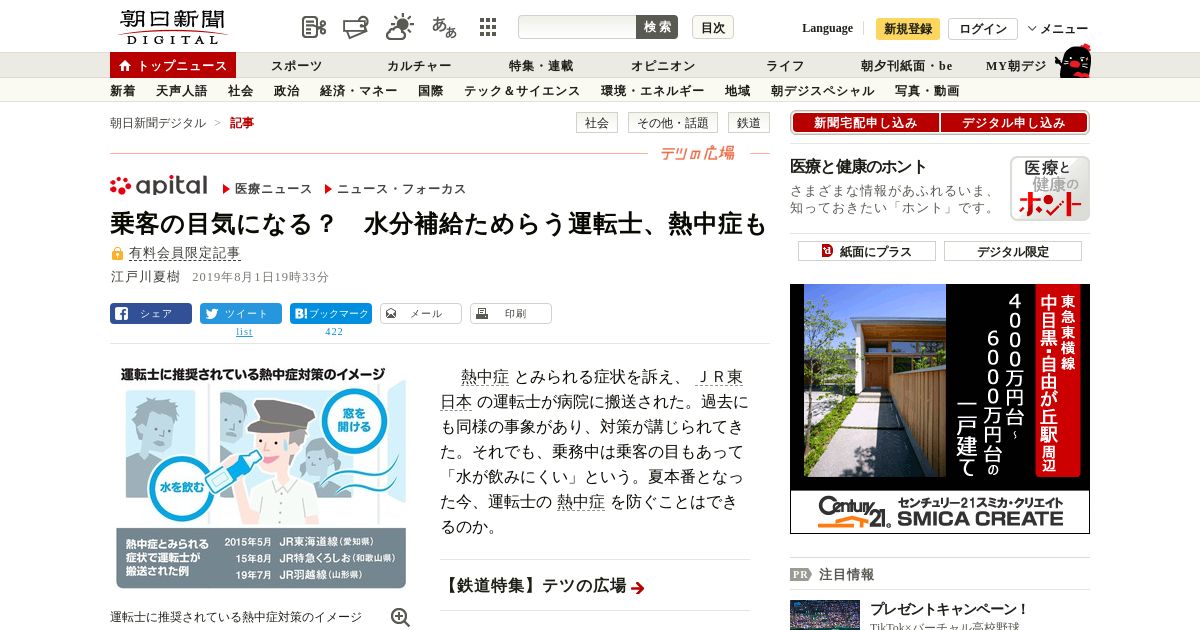Open the 特集・連載 tab

tap(541, 66)
